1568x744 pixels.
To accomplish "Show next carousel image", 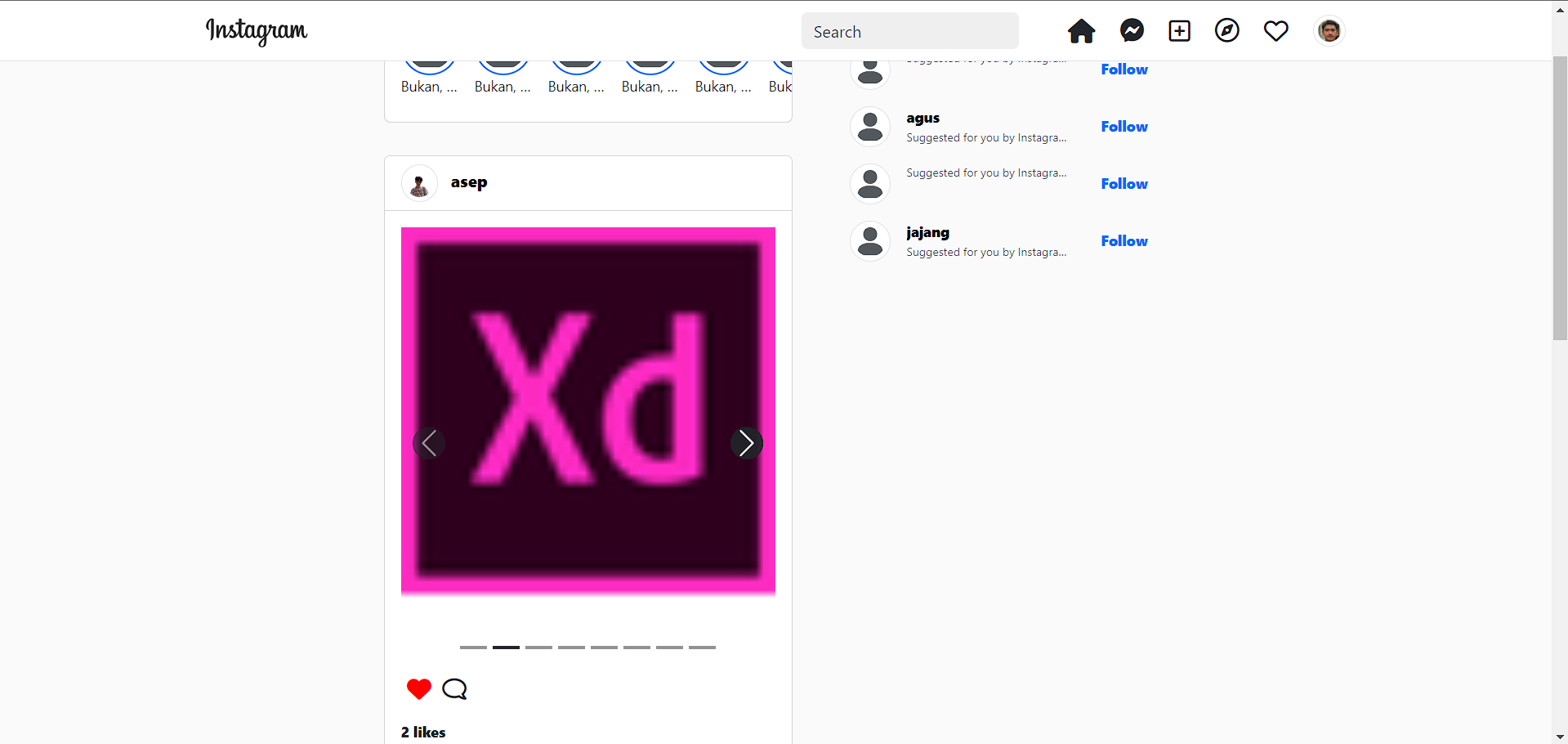I will 746,443.
